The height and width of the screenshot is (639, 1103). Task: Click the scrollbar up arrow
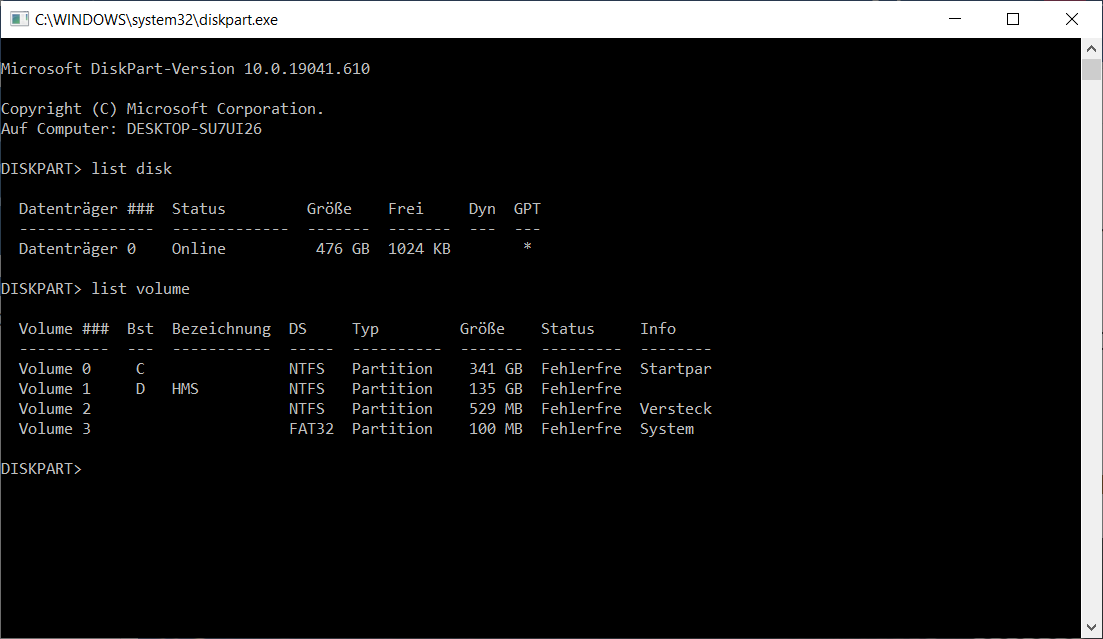[1091, 49]
